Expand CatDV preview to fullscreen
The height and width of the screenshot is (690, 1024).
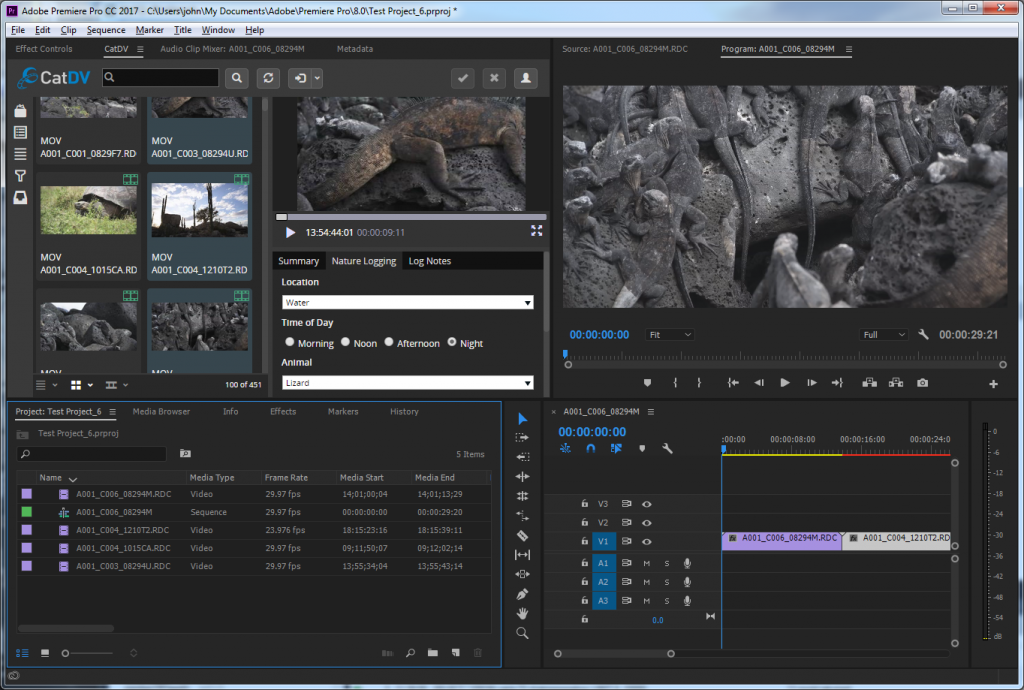536,231
